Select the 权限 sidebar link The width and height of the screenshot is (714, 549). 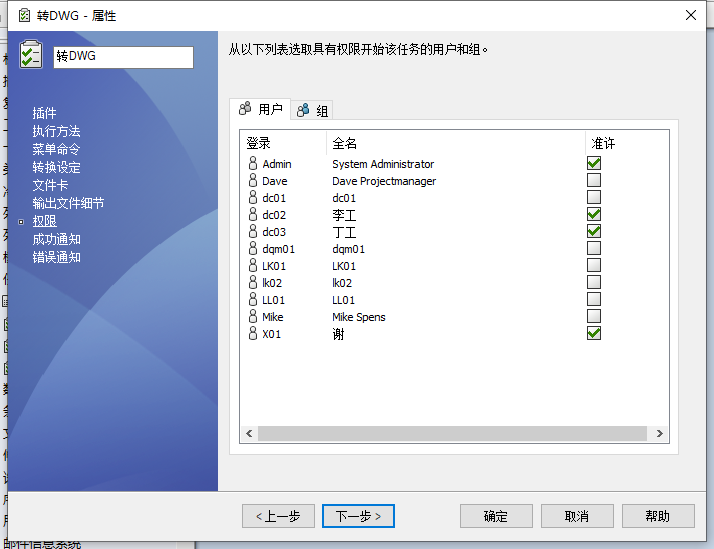[44, 221]
